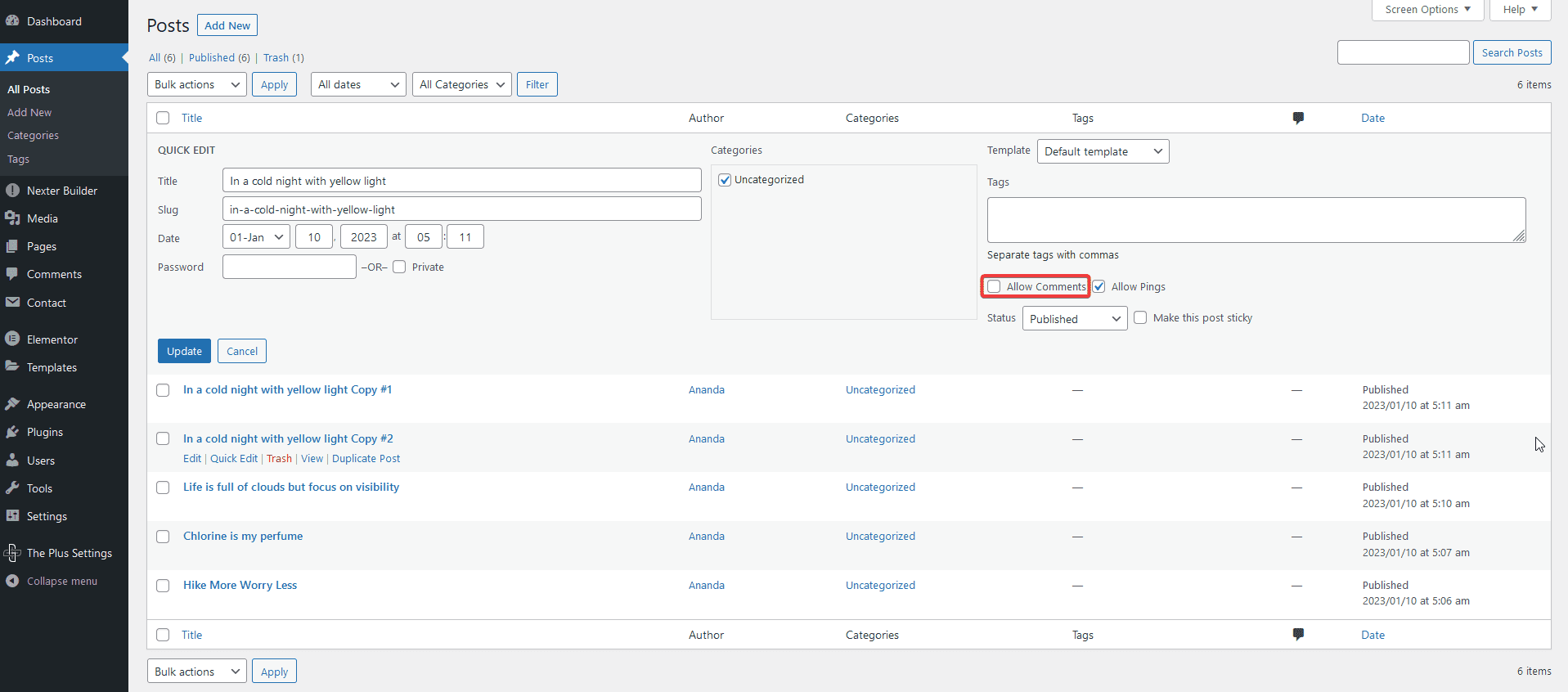The width and height of the screenshot is (1568, 692).
Task: Expand the Published status dropdown
Action: coord(1074,318)
